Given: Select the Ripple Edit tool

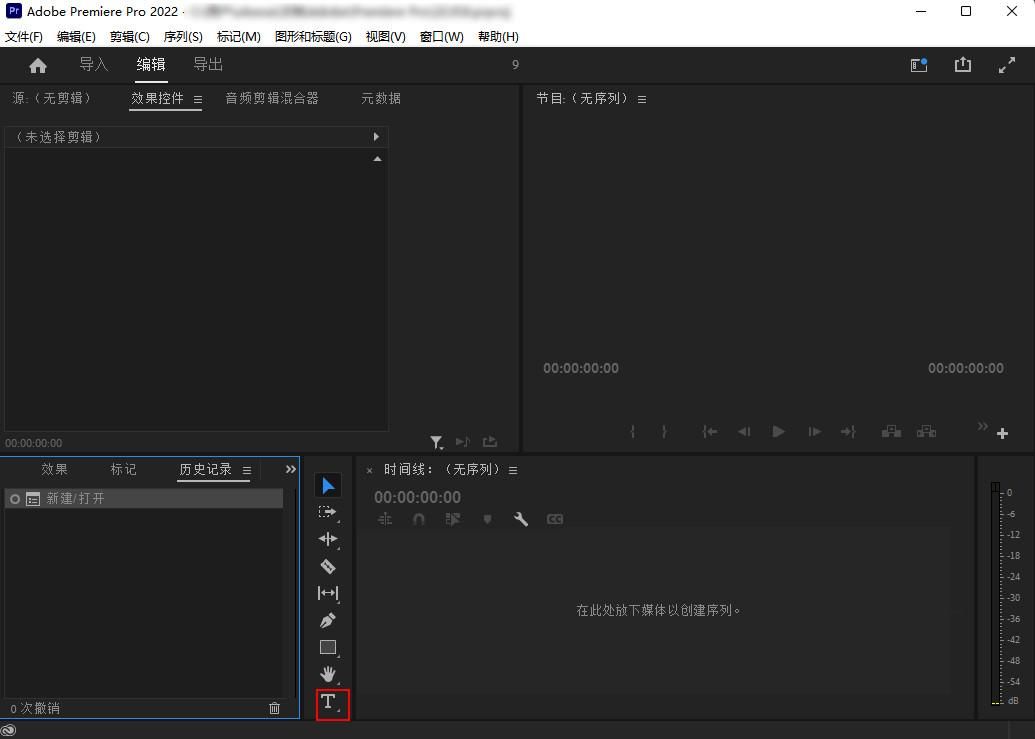Looking at the screenshot, I should tap(328, 539).
